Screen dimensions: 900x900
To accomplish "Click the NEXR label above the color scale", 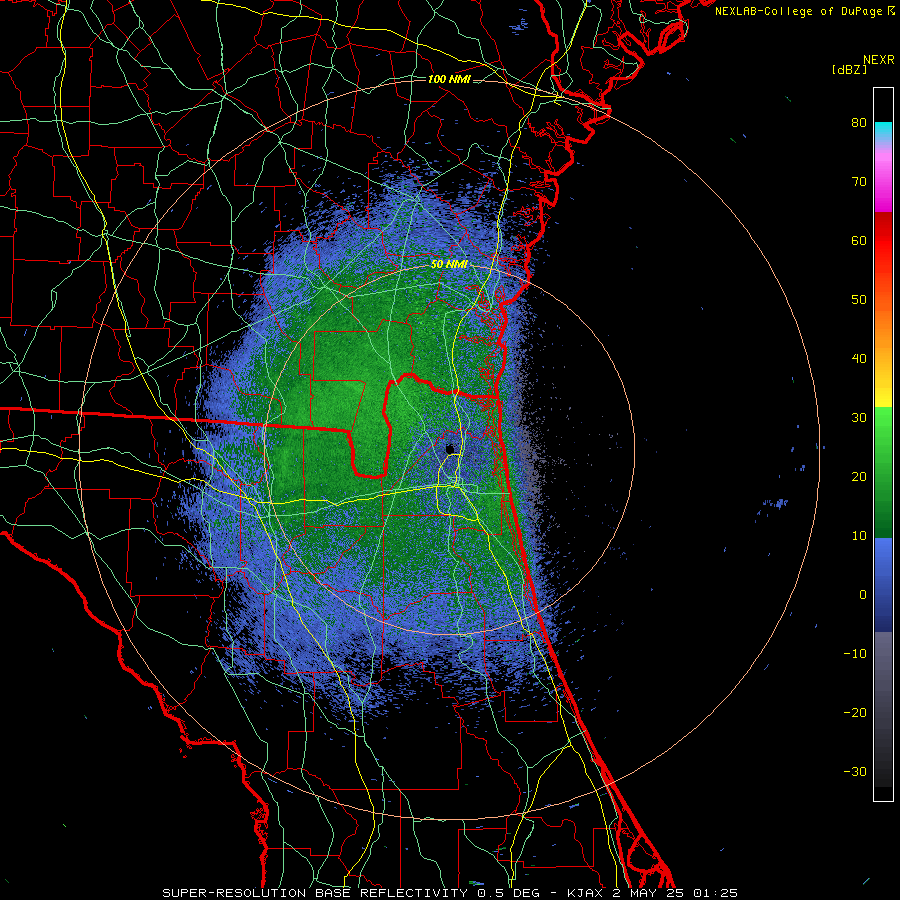I will (x=878, y=60).
